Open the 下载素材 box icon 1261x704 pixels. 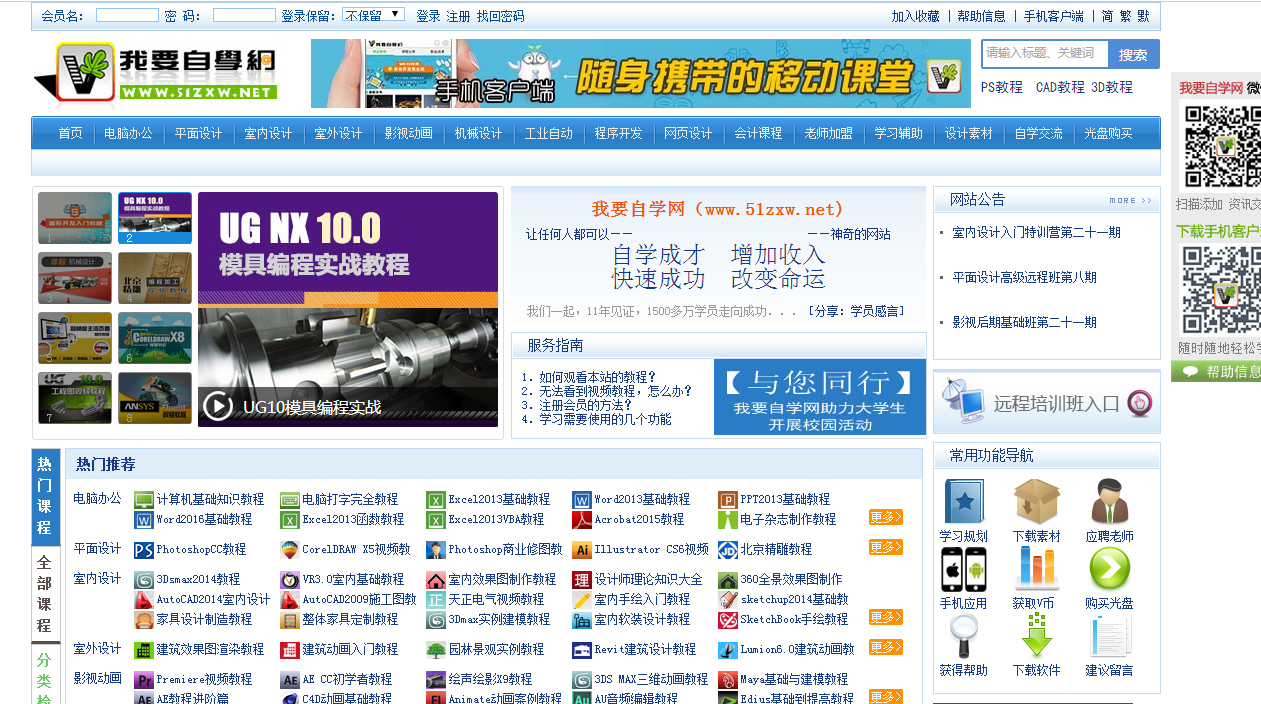click(x=1036, y=502)
